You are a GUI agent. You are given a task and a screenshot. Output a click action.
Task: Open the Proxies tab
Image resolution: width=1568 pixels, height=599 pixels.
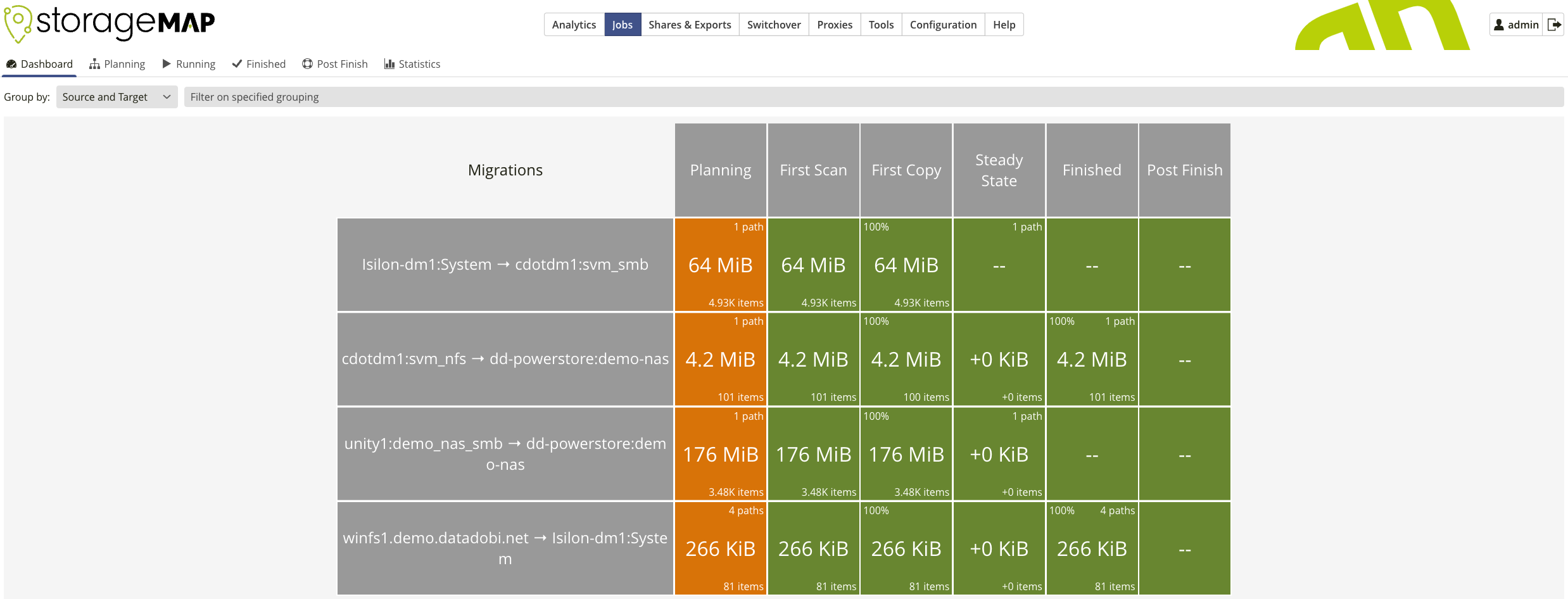point(834,24)
